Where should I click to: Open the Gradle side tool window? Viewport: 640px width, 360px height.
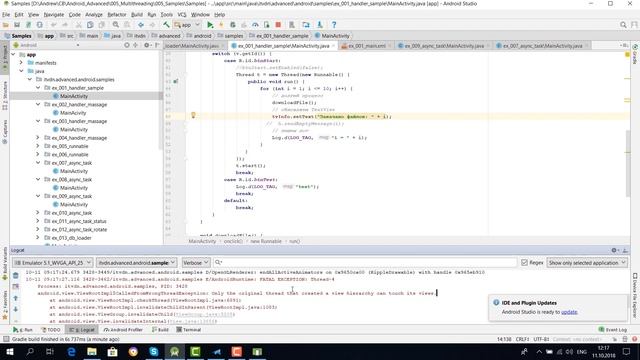635,54
